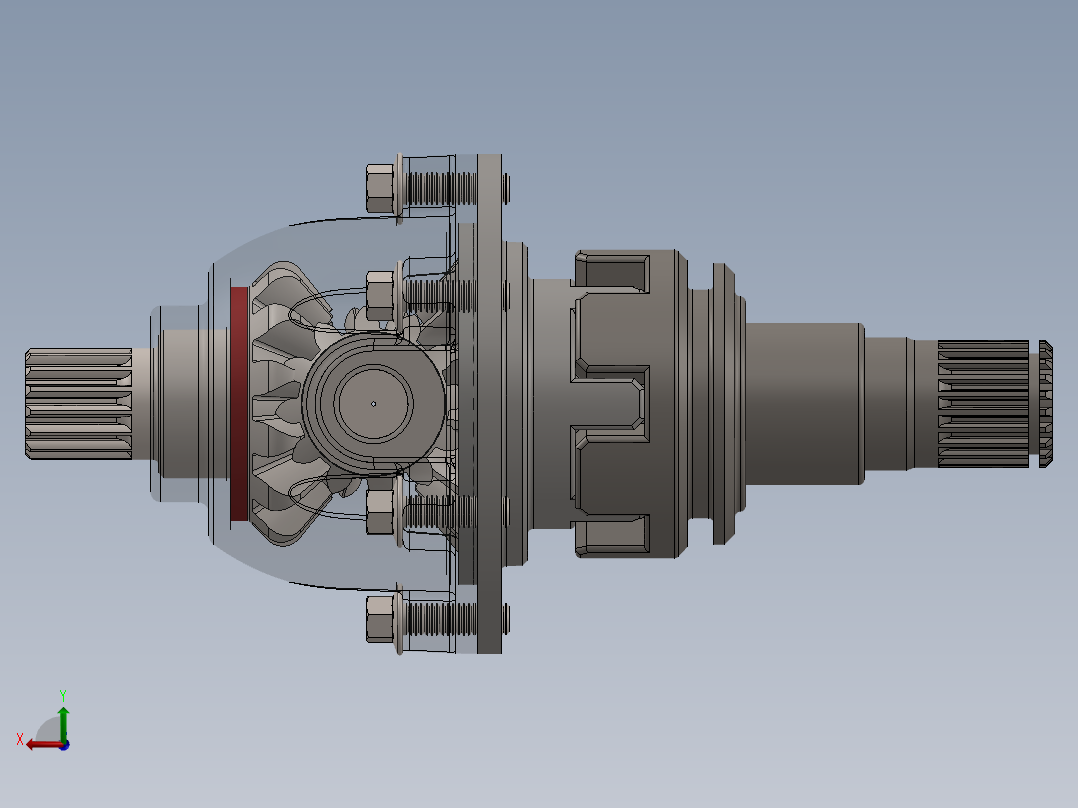The width and height of the screenshot is (1078, 808).
Task: Select the plain cylindrical right axle section
Action: coord(804,404)
